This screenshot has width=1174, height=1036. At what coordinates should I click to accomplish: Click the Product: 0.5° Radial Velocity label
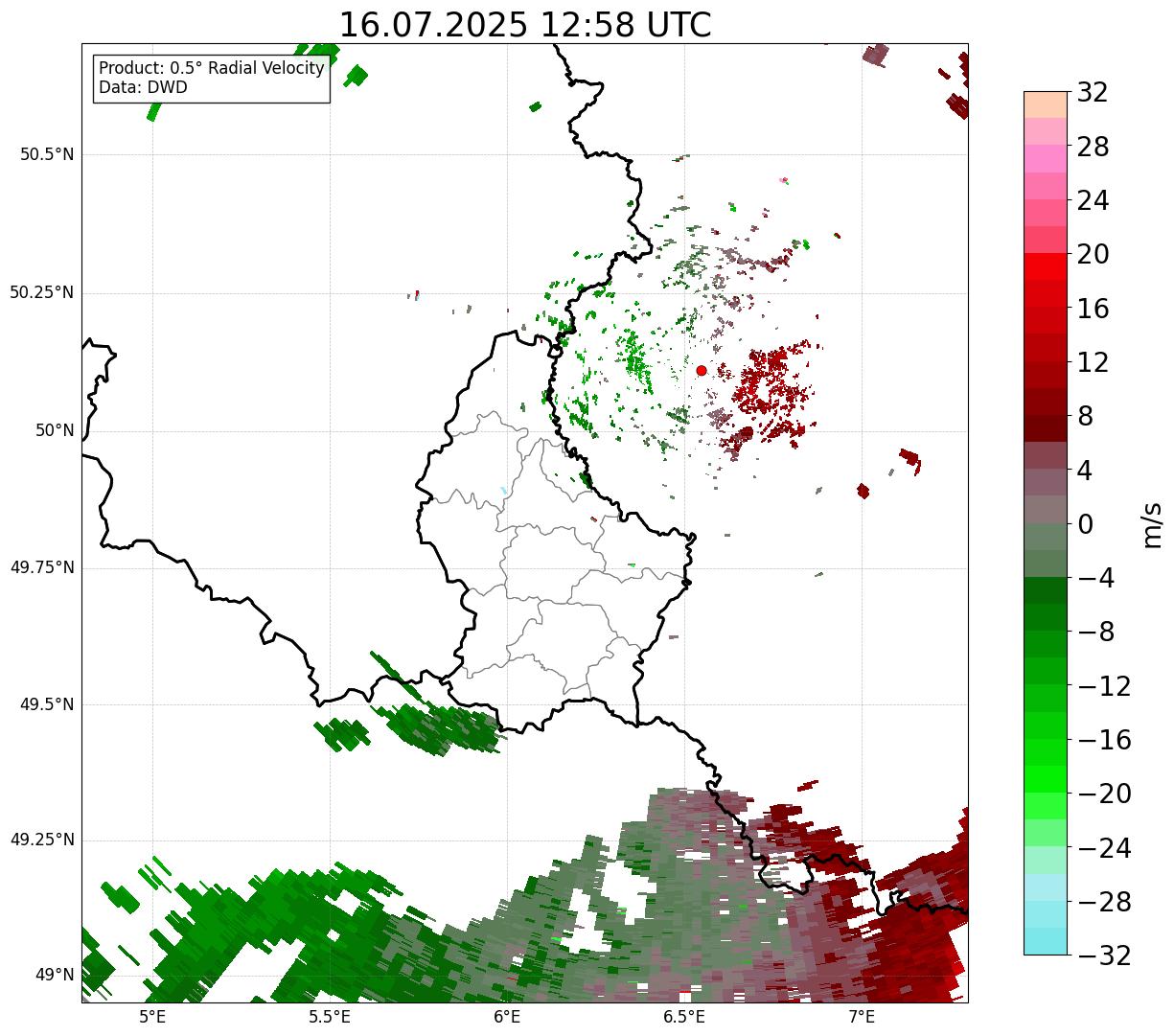tap(212, 69)
